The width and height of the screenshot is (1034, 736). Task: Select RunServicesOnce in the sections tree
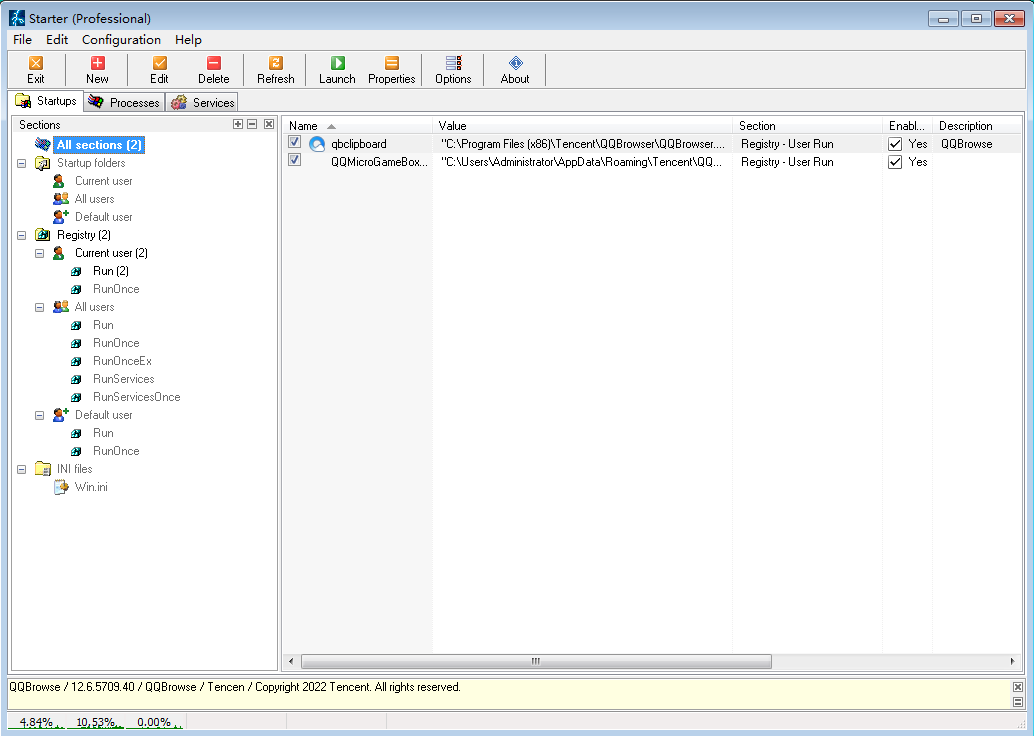tap(136, 397)
